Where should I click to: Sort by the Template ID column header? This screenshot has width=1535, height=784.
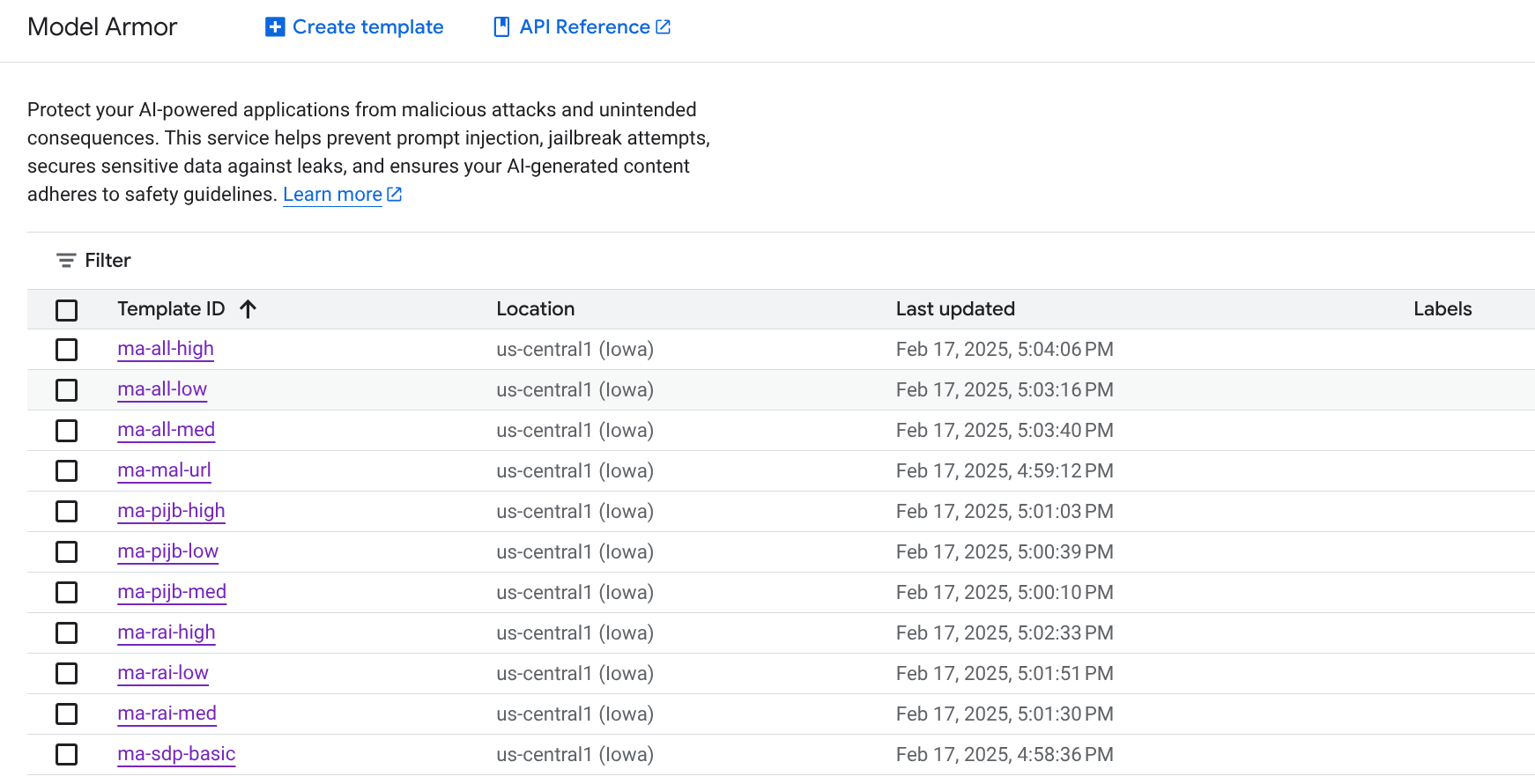[171, 309]
